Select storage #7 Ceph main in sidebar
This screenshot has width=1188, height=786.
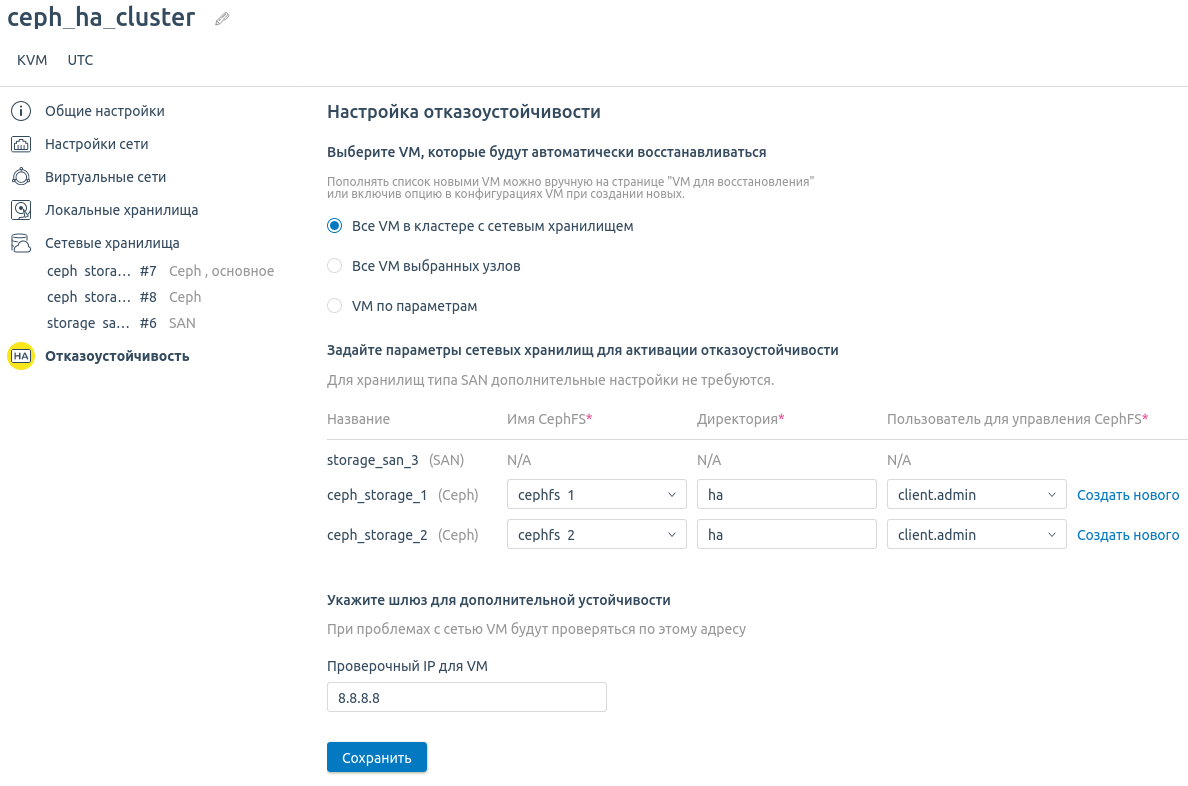[160, 271]
